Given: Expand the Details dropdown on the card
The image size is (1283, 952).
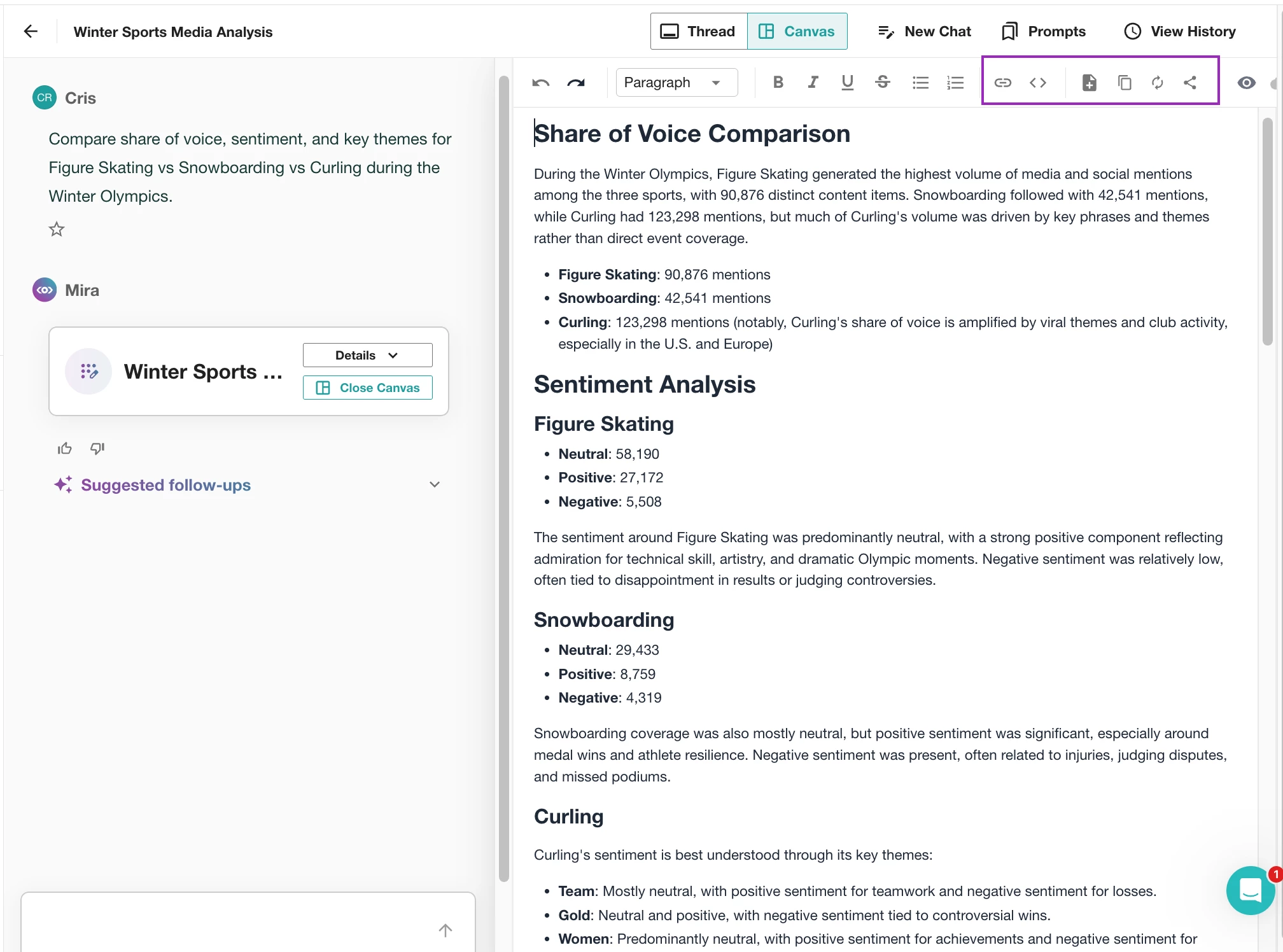Looking at the screenshot, I should pos(367,355).
